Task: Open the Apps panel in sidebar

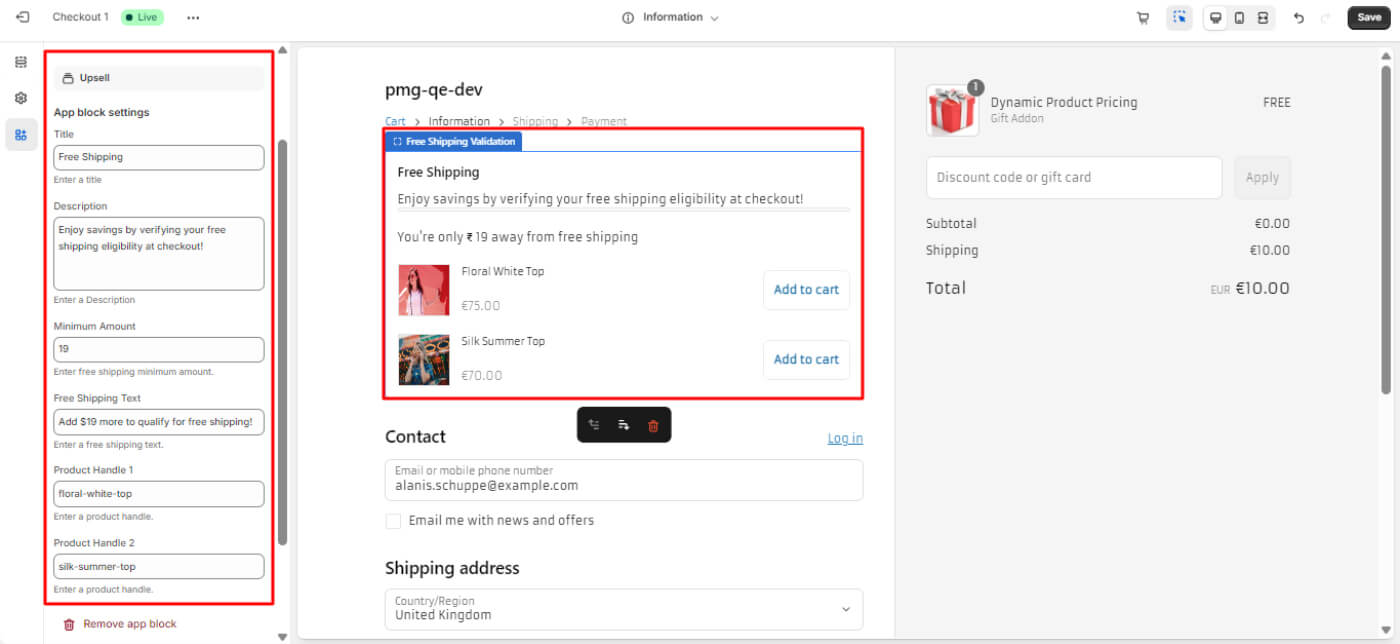Action: tap(21, 134)
